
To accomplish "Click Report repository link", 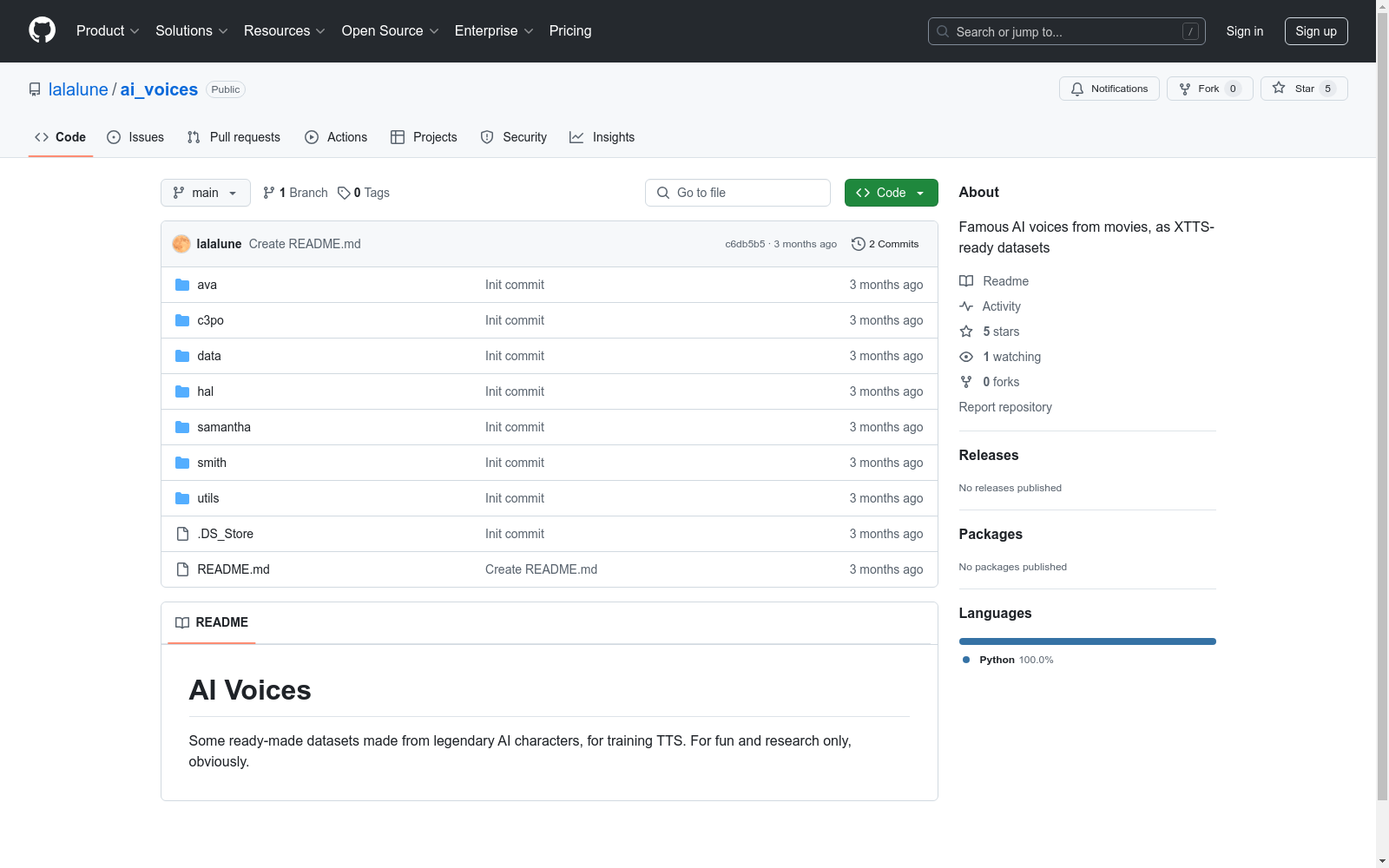I will (1005, 407).
